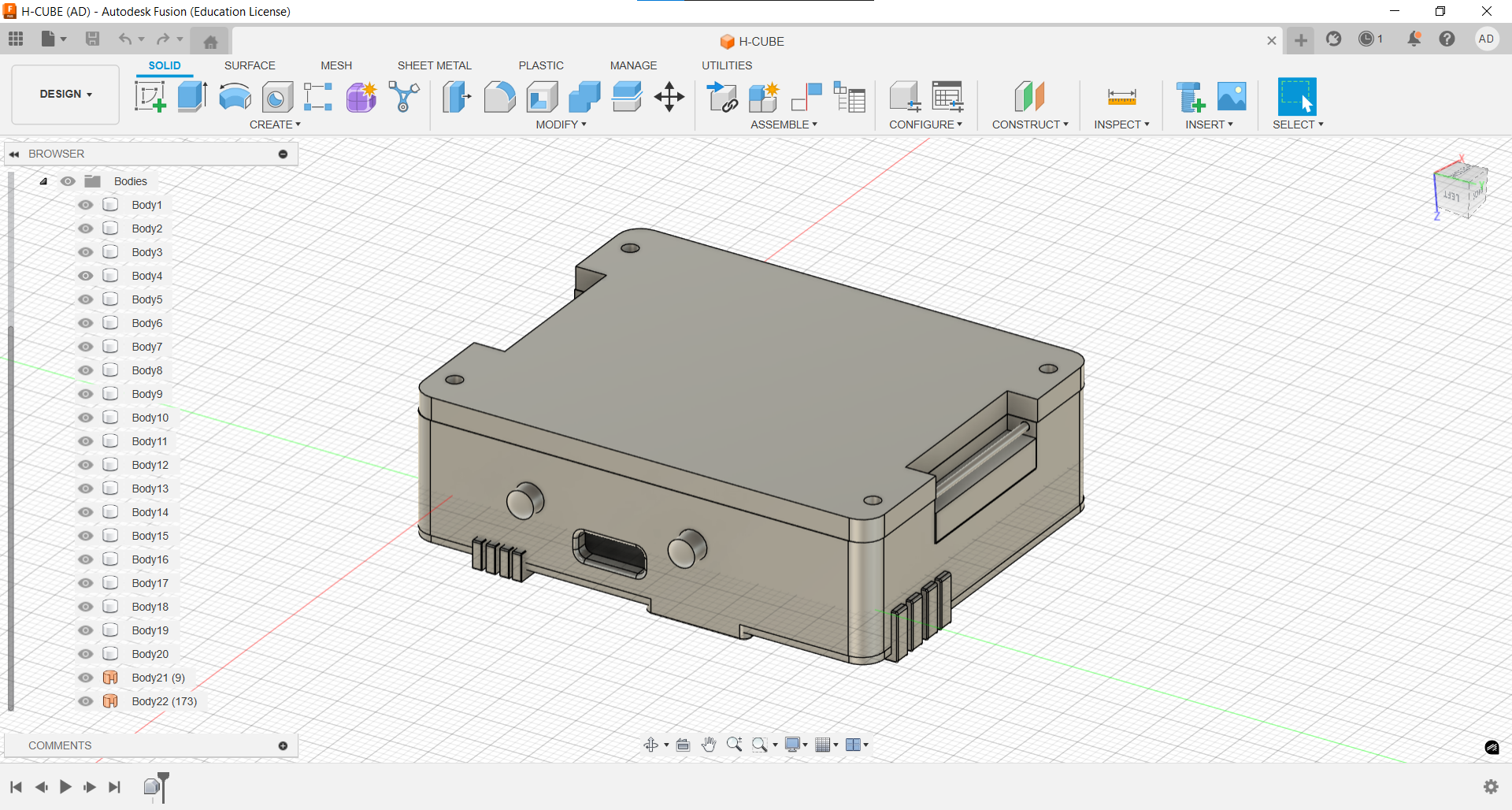
Task: Switch to the MESH tab
Action: coord(336,65)
